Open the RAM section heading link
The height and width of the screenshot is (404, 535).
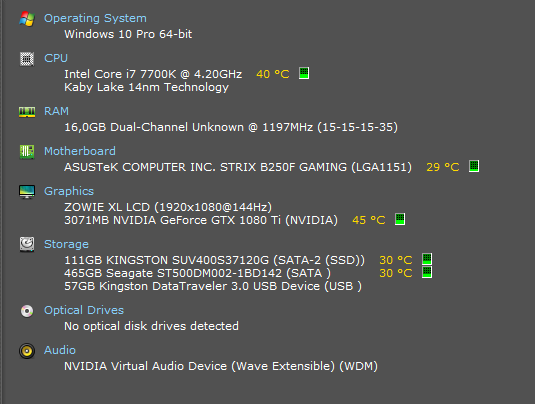[x=56, y=111]
